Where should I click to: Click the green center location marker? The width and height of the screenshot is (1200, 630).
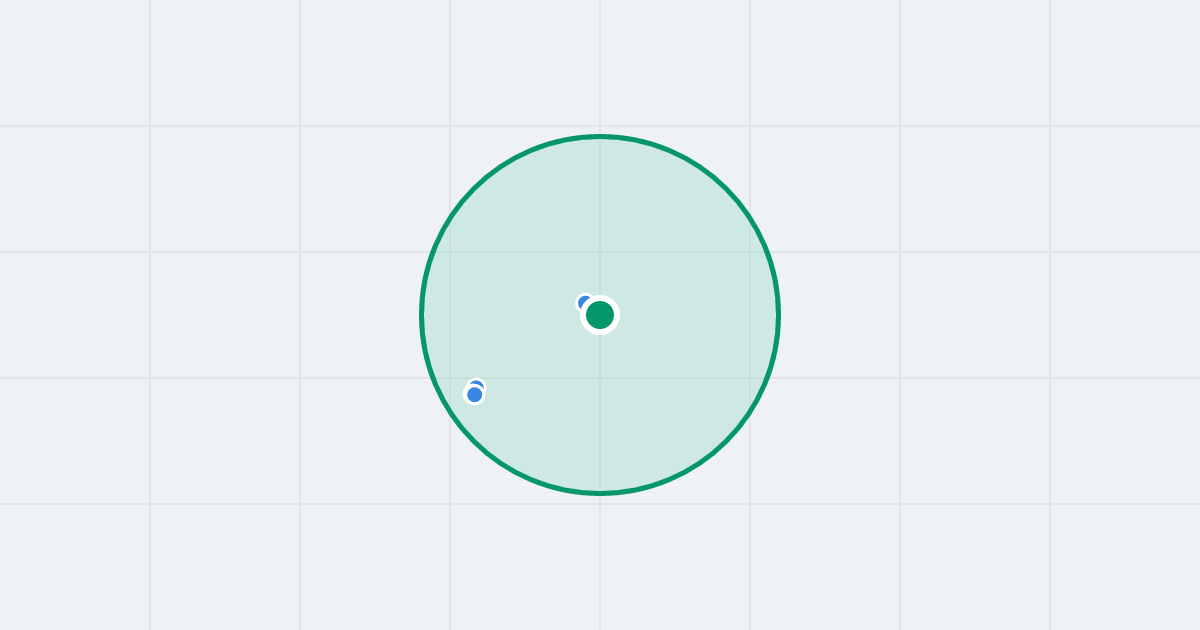pyautogui.click(x=600, y=315)
